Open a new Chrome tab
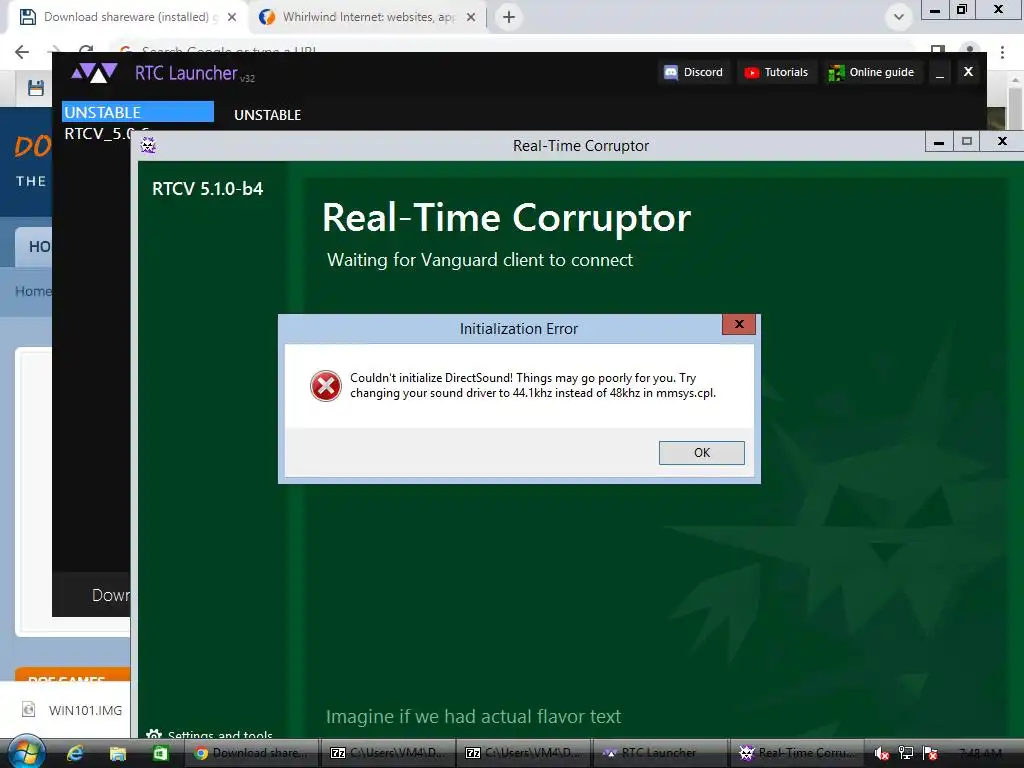 tap(509, 17)
